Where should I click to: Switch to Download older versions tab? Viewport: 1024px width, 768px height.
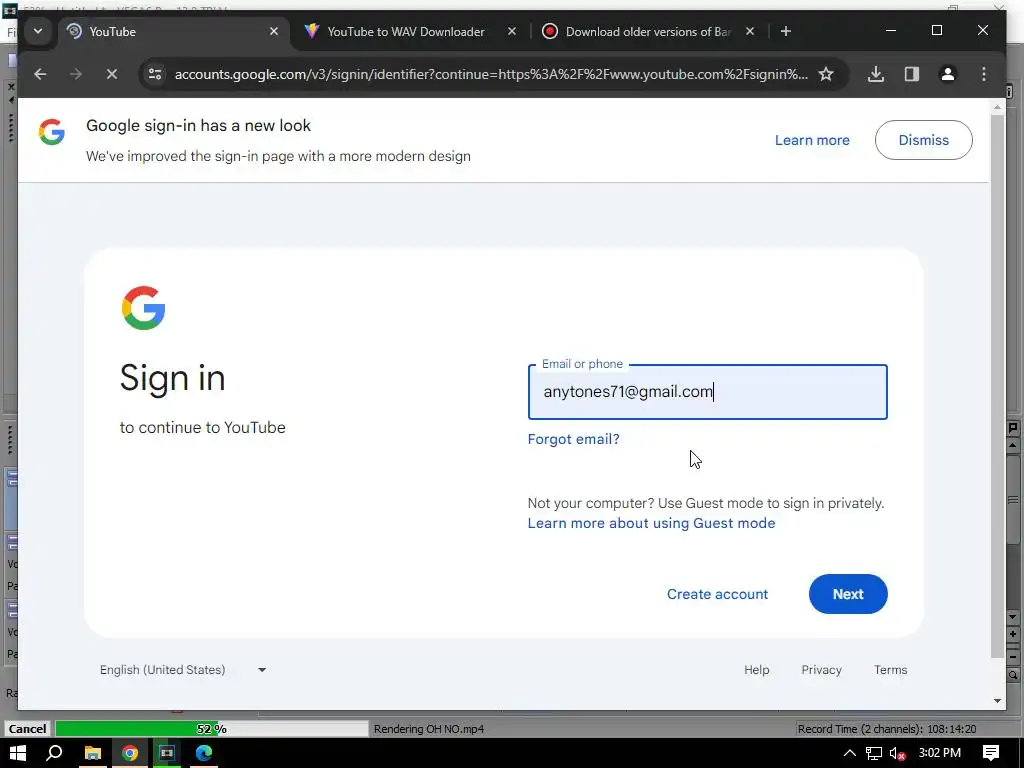pyautogui.click(x=649, y=31)
